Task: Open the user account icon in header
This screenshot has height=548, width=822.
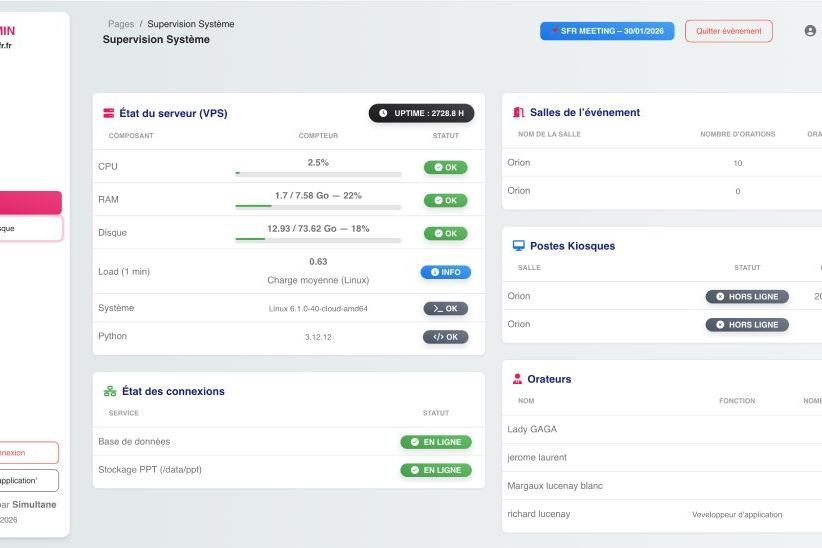Action: tap(810, 31)
